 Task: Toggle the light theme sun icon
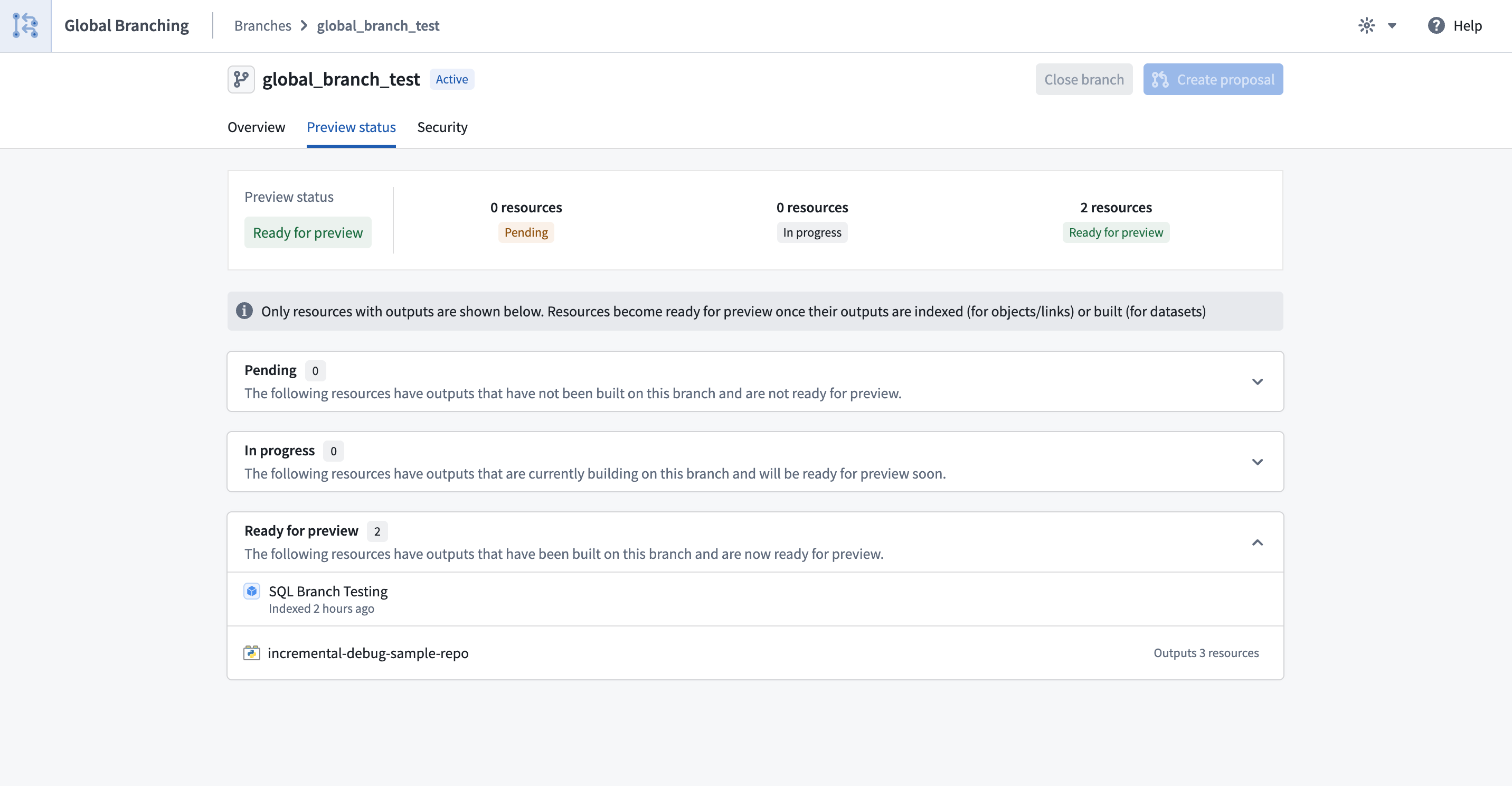click(x=1366, y=25)
